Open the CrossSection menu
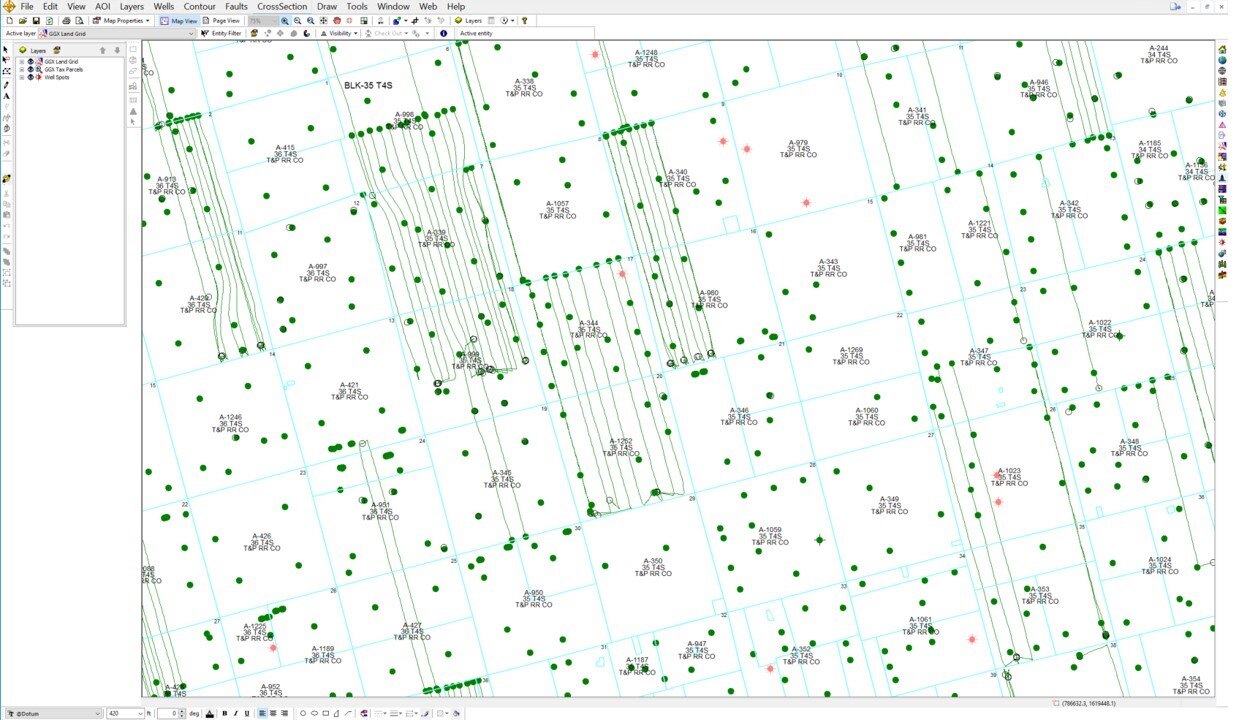 tap(281, 6)
